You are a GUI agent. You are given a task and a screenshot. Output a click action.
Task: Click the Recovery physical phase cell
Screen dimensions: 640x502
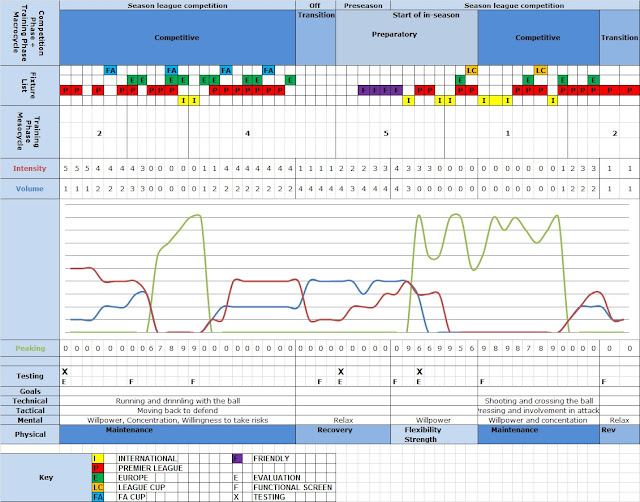(x=343, y=434)
